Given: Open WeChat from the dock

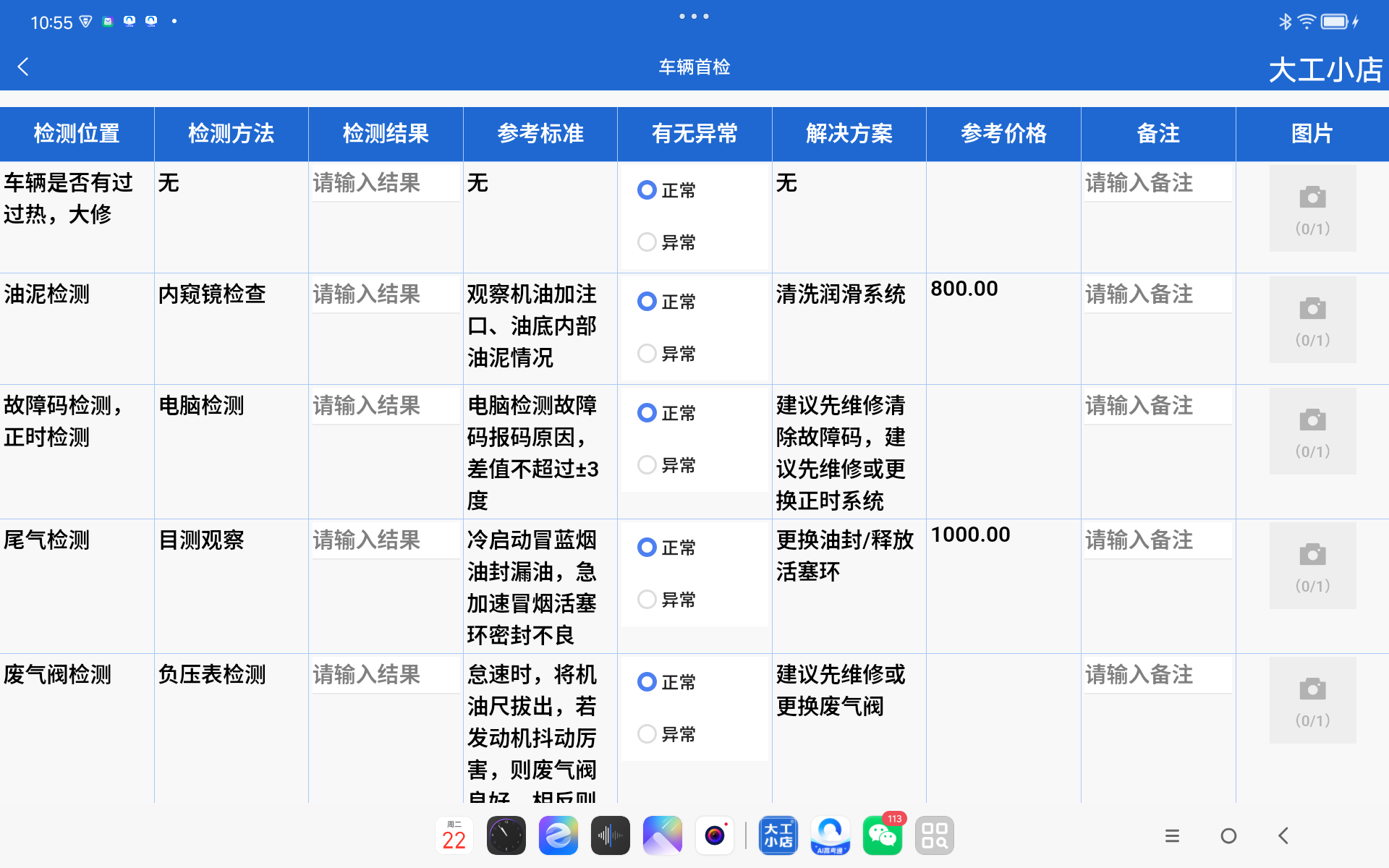Looking at the screenshot, I should point(882,836).
